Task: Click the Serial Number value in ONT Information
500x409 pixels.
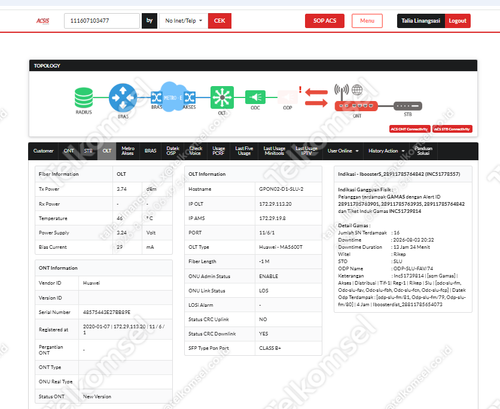Action: [107, 312]
